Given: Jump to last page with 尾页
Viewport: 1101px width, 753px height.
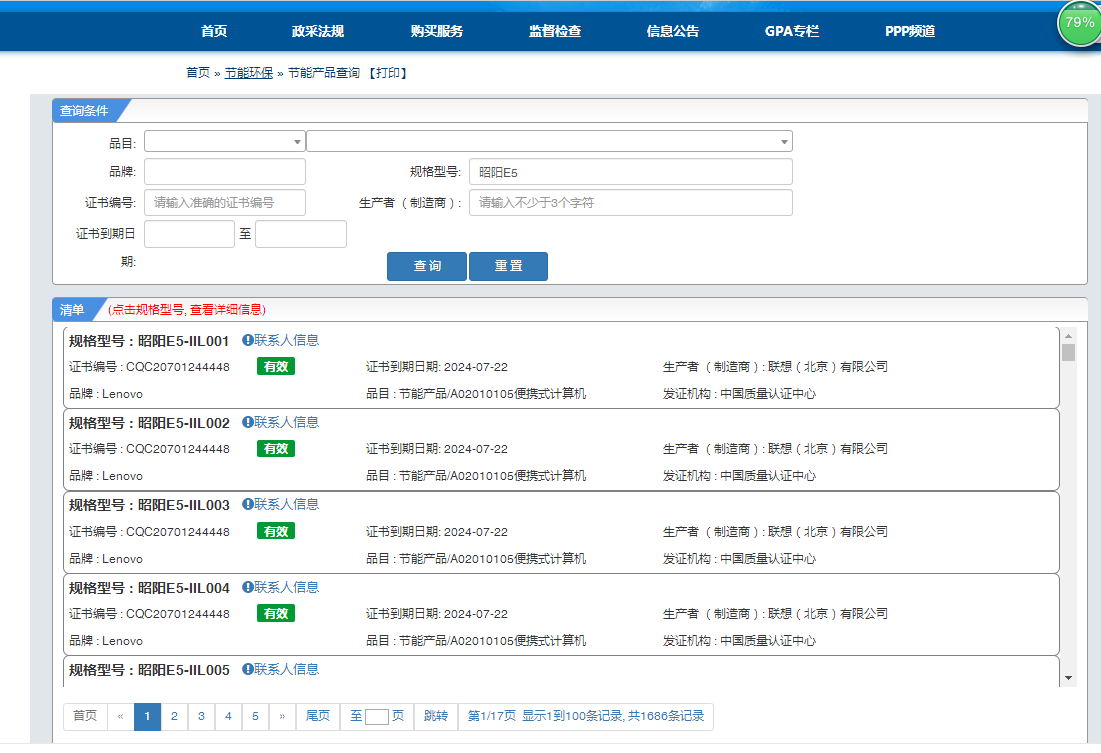Looking at the screenshot, I should tap(317, 716).
